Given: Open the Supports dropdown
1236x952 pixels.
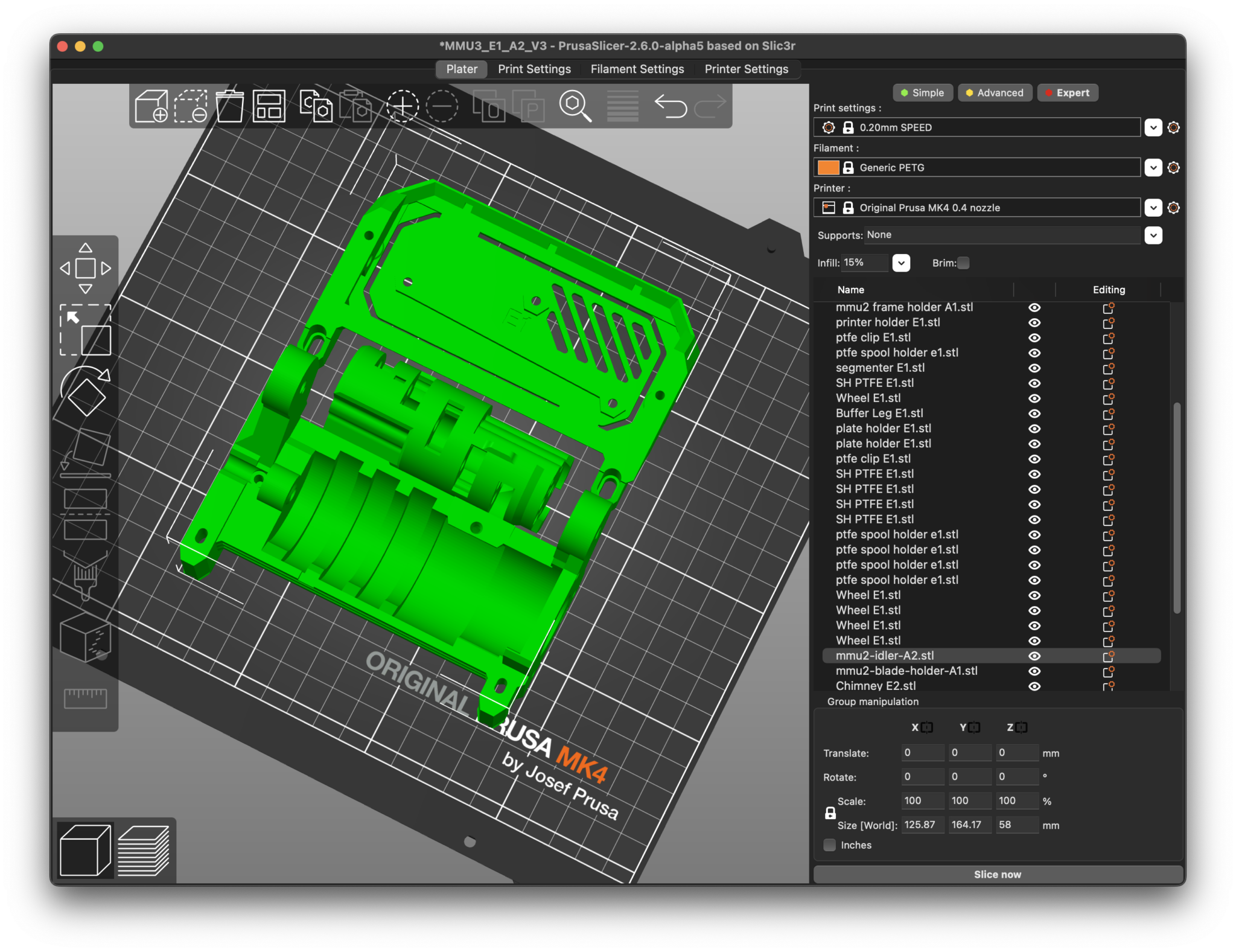Looking at the screenshot, I should click(1153, 235).
